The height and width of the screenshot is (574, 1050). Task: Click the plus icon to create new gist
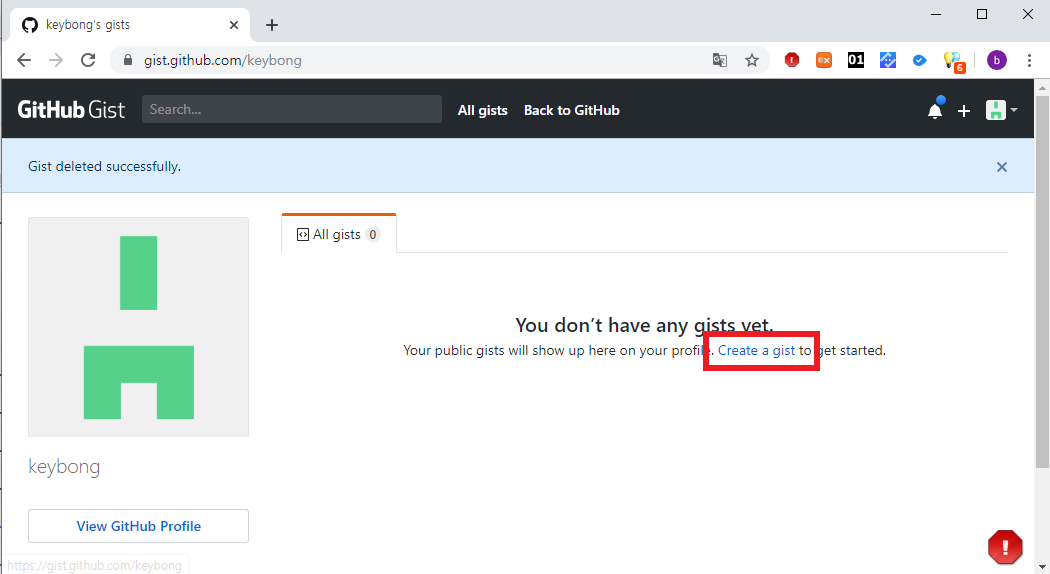click(x=964, y=111)
